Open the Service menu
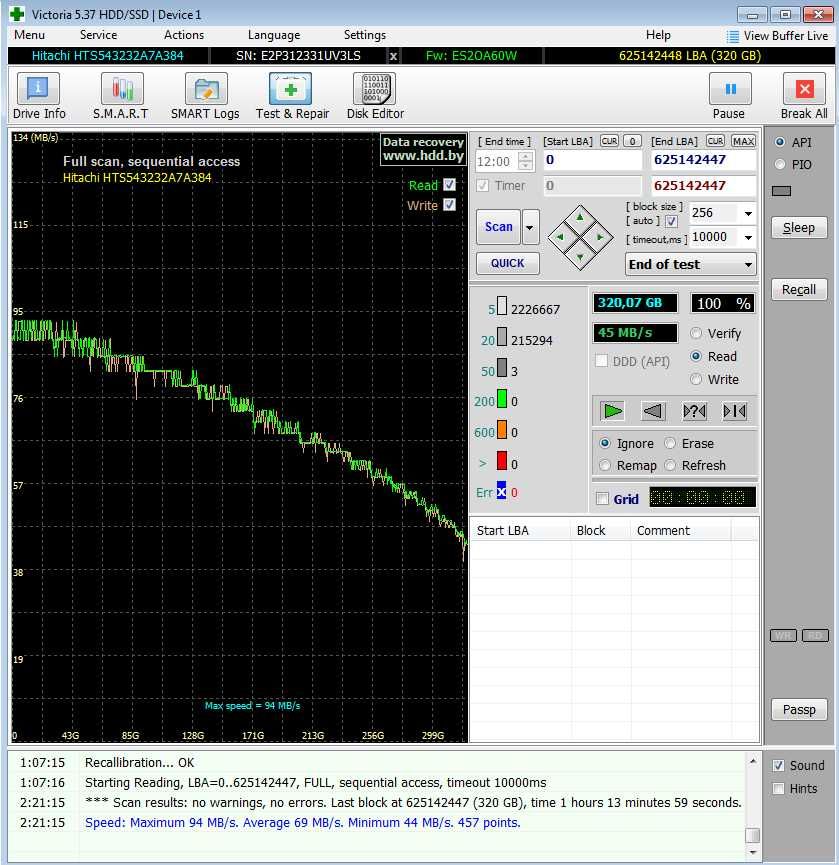 click(98, 35)
